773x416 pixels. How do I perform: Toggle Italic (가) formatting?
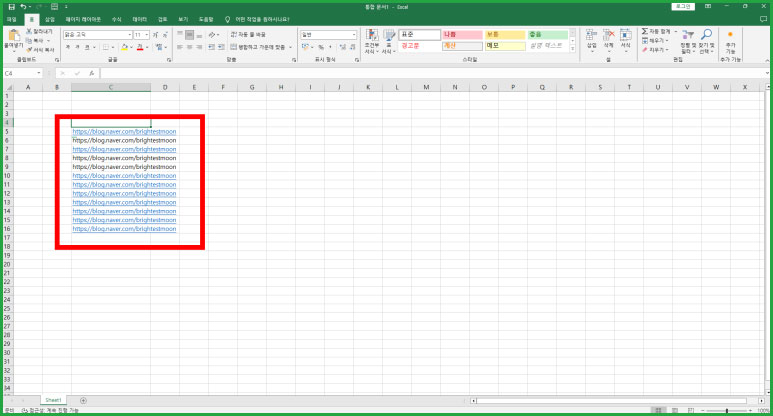77,47
